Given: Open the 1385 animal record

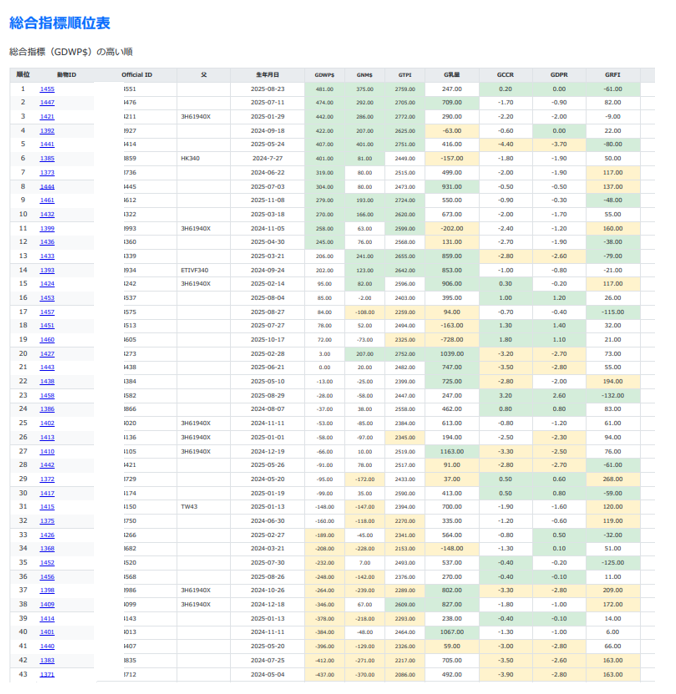Looking at the screenshot, I should (47, 158).
